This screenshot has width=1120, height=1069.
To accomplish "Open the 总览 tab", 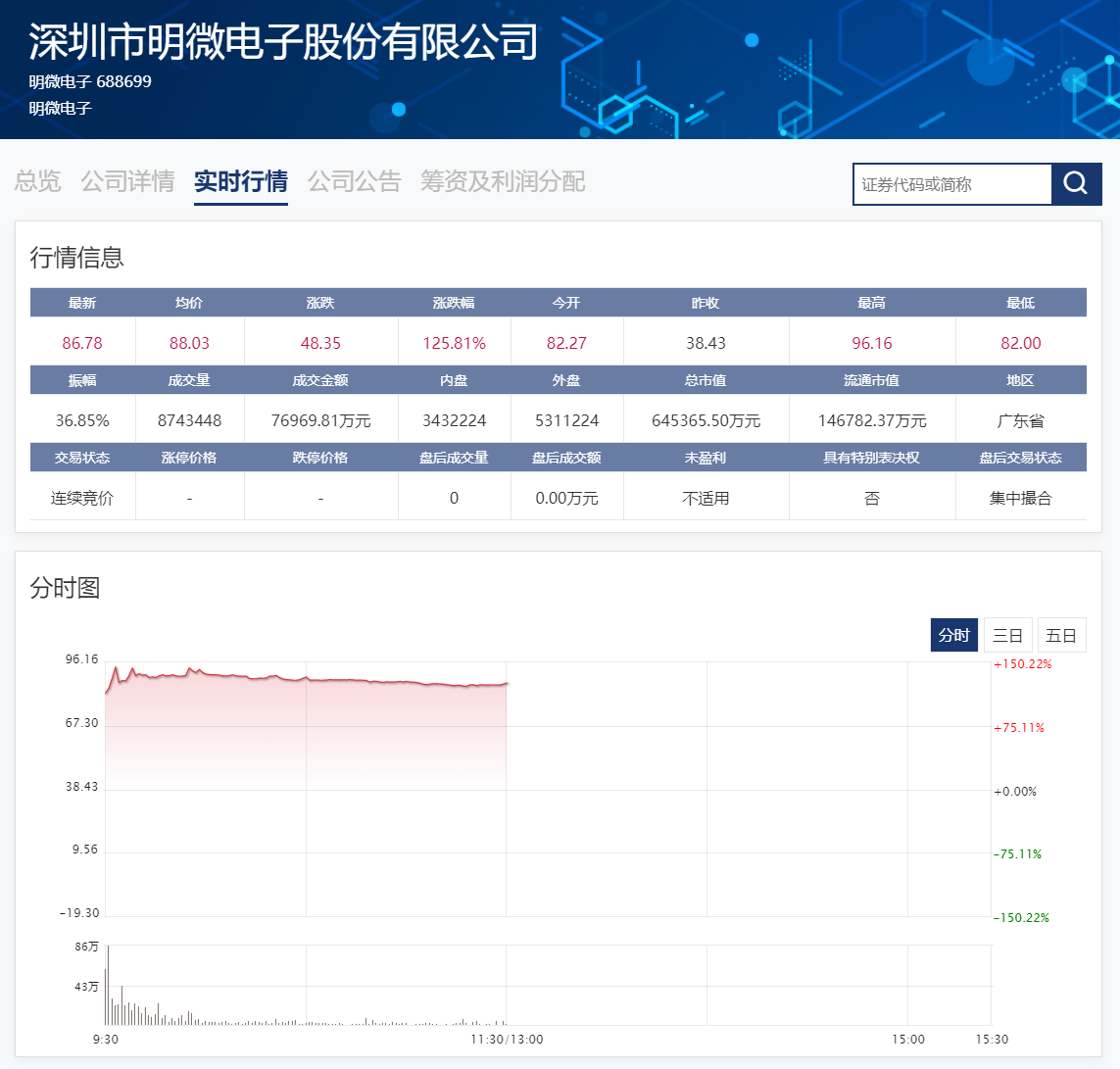I will [37, 181].
